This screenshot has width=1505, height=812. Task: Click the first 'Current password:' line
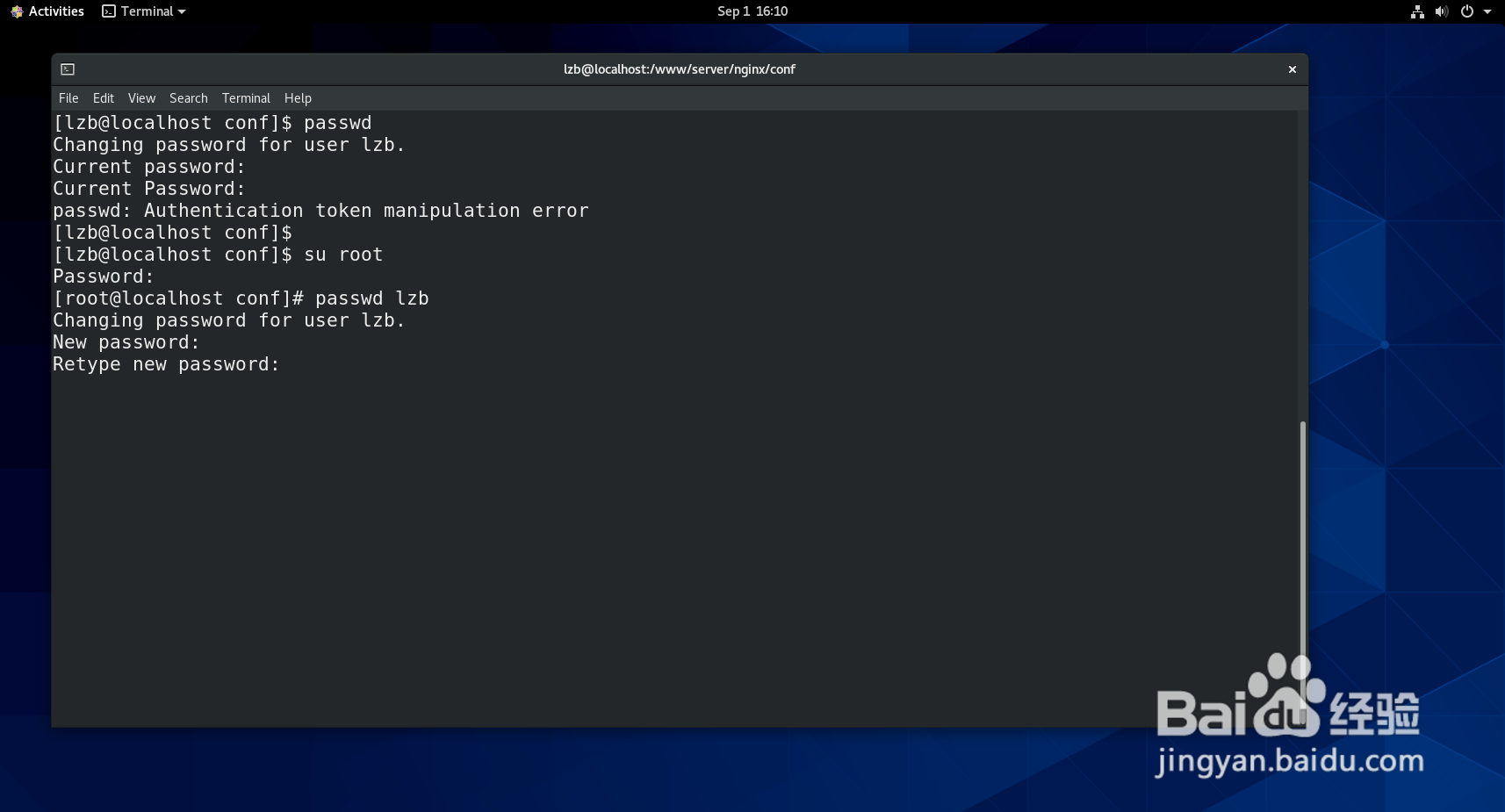(148, 167)
